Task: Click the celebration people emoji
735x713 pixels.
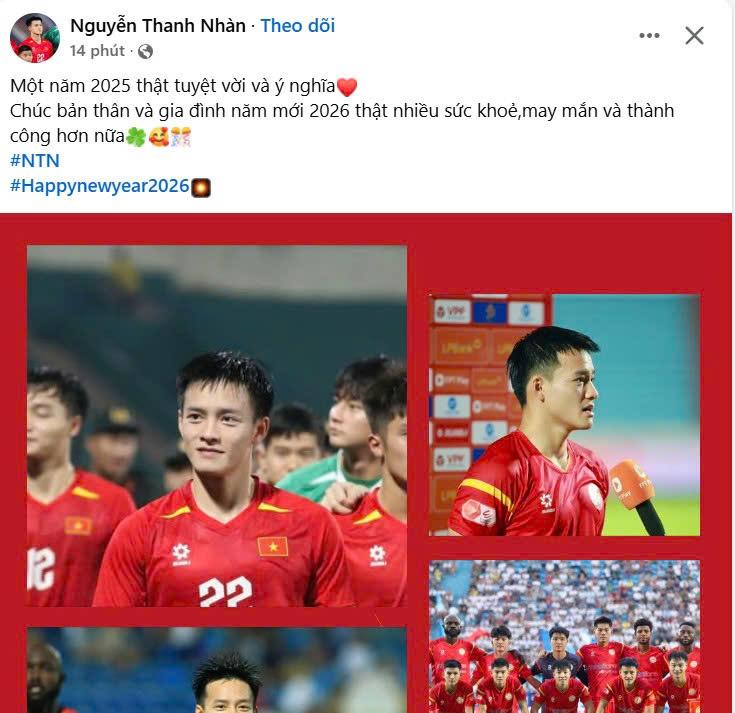Action: tap(181, 137)
